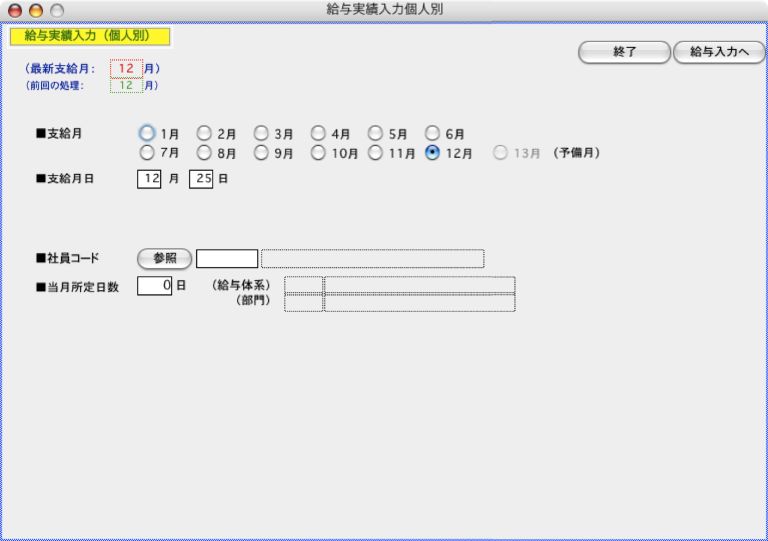Viewport: 768px width, 541px height.
Task: Select 6月 as 支給月
Action: point(433,132)
